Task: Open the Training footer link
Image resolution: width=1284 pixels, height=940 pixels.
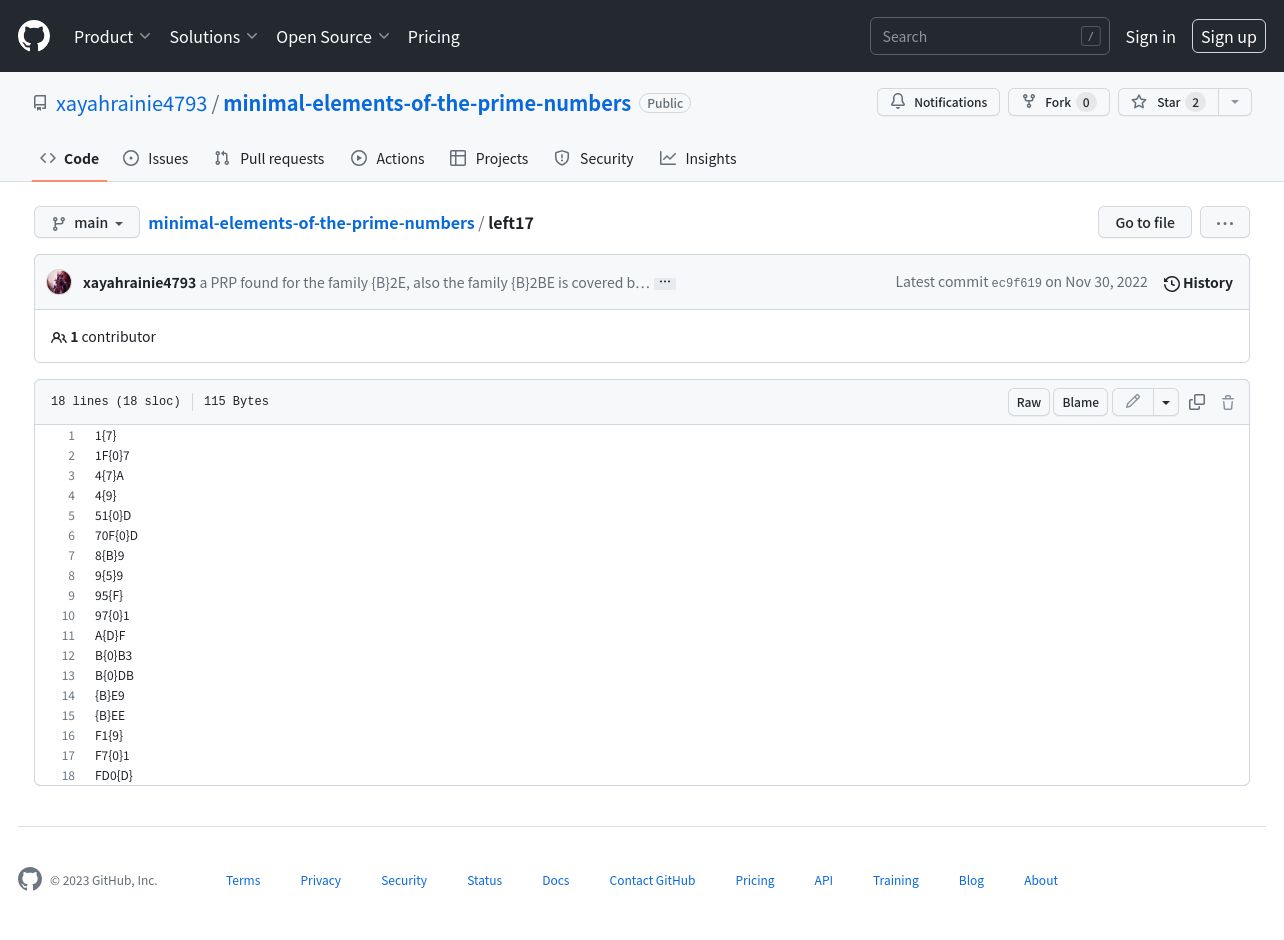Action: click(896, 880)
